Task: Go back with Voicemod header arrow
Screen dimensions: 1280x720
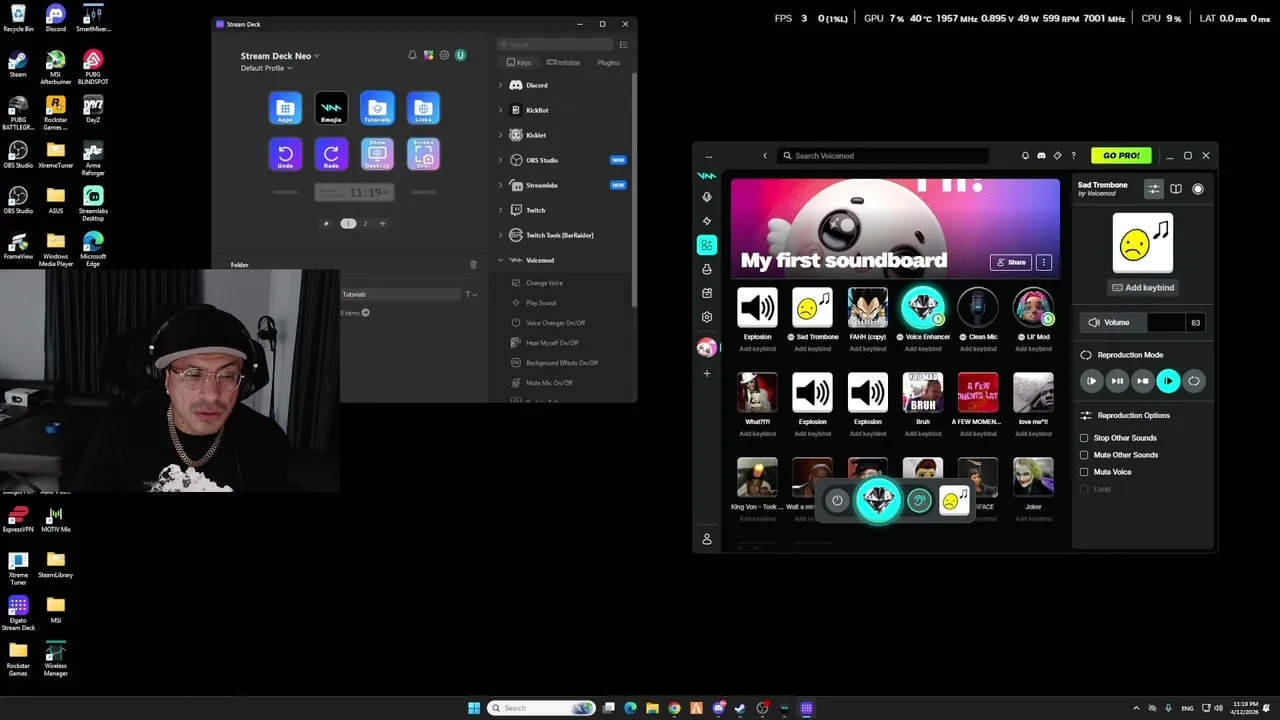Action: 765,156
